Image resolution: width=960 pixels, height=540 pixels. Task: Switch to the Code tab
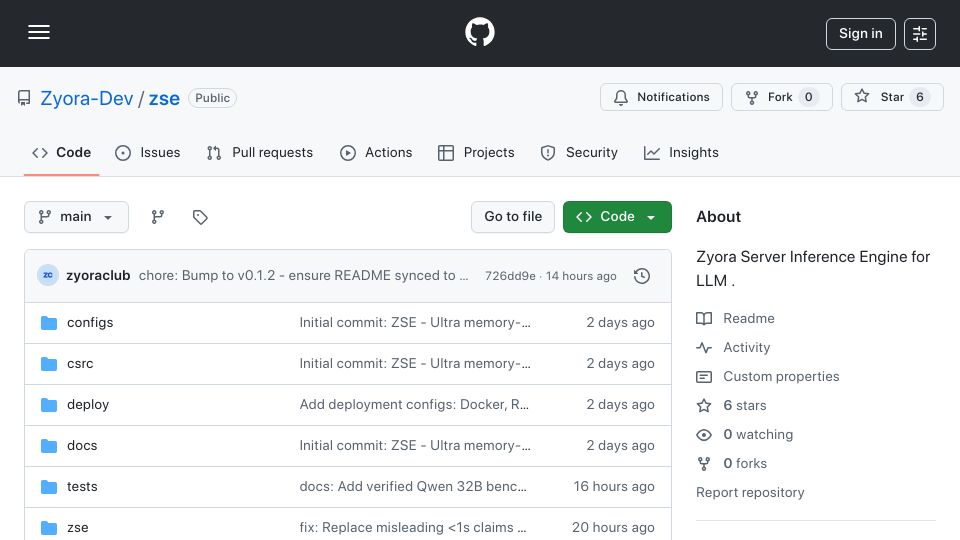(x=61, y=152)
